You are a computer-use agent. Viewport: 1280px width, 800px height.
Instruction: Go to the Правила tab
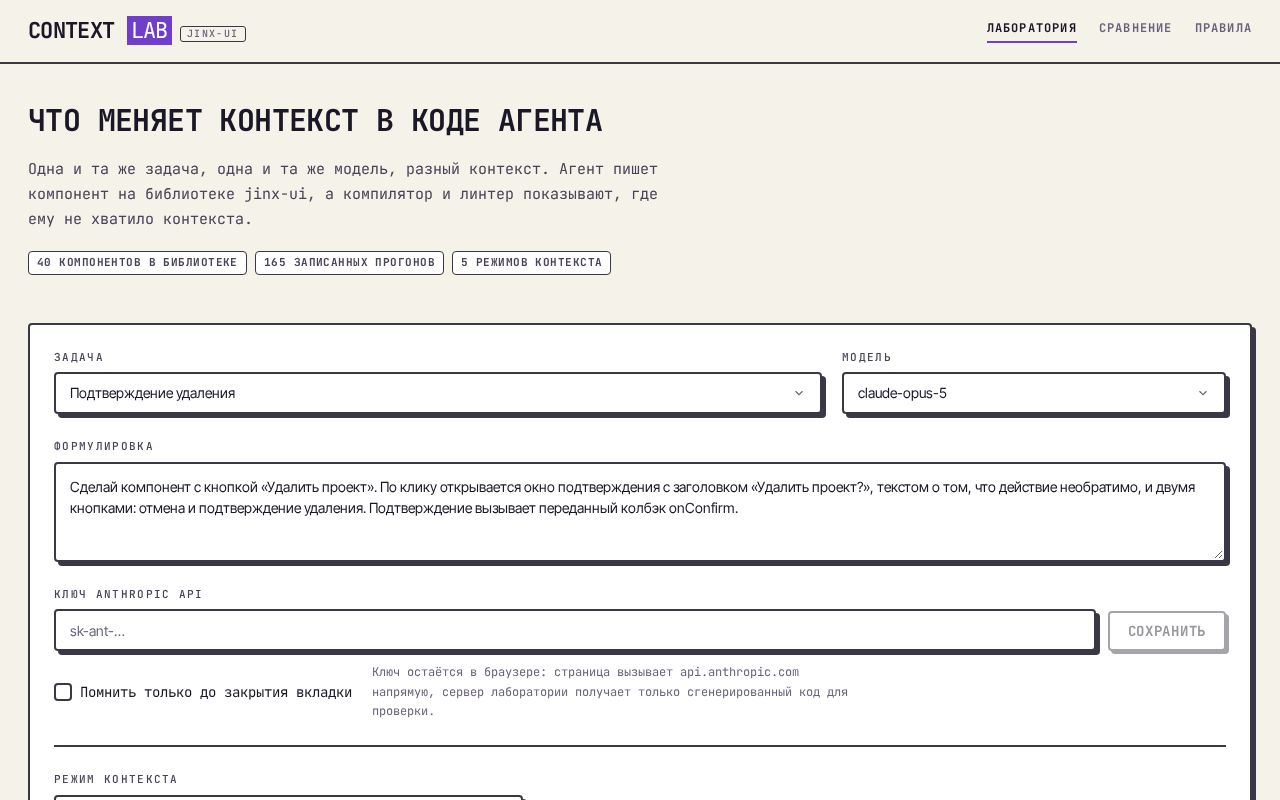click(x=1223, y=28)
